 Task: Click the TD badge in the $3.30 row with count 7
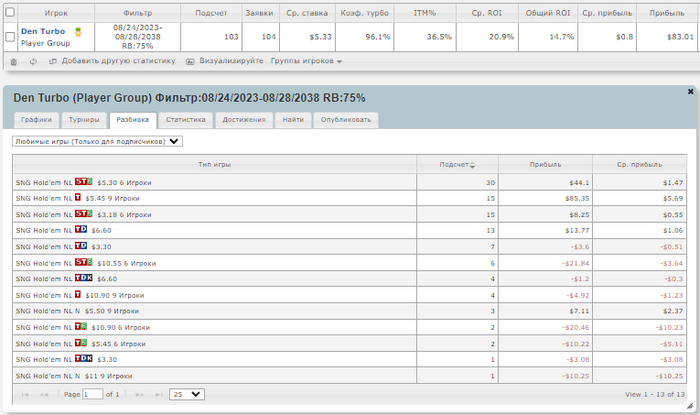click(81, 246)
